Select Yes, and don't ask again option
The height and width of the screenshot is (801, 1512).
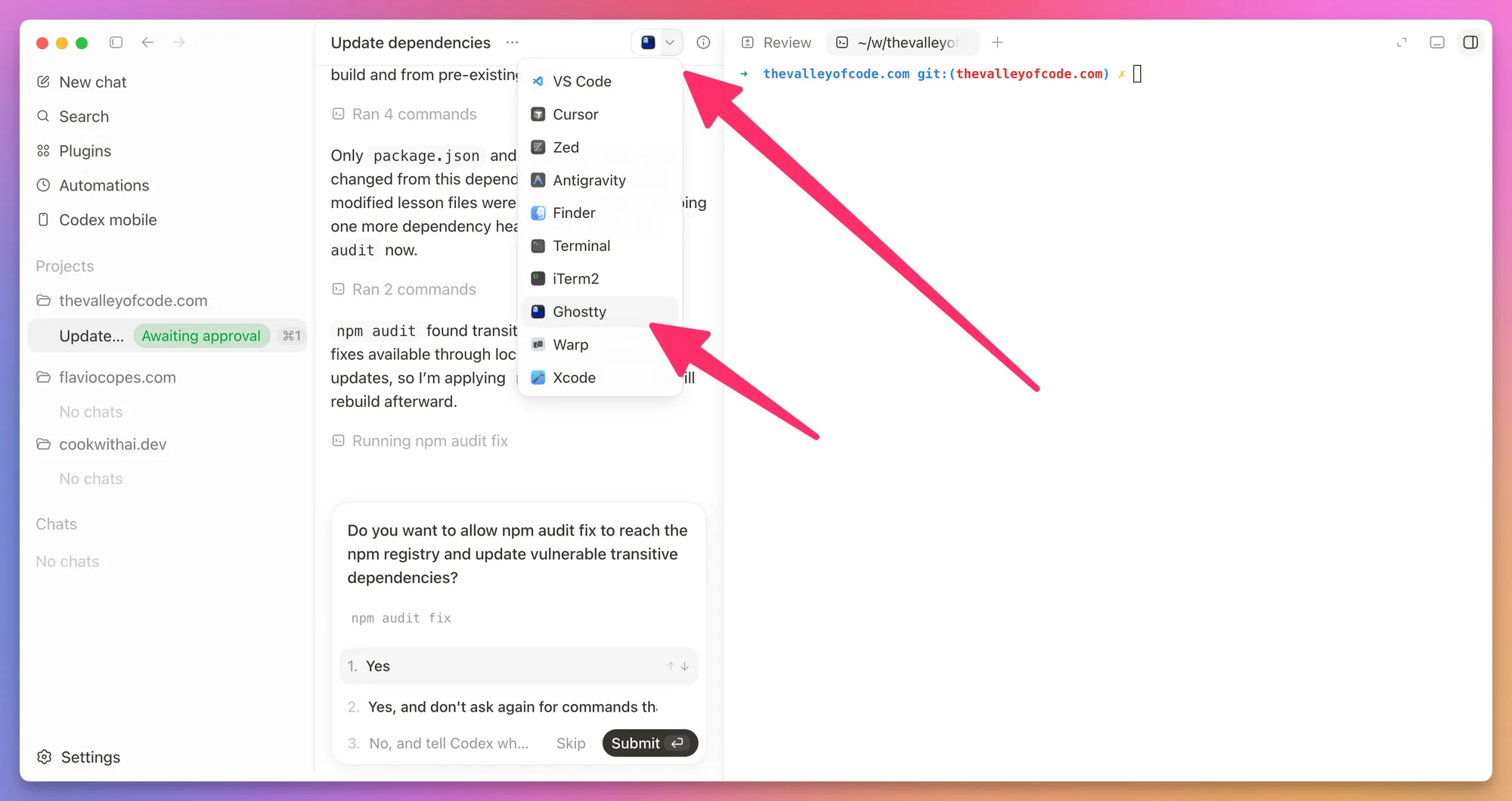(x=503, y=707)
